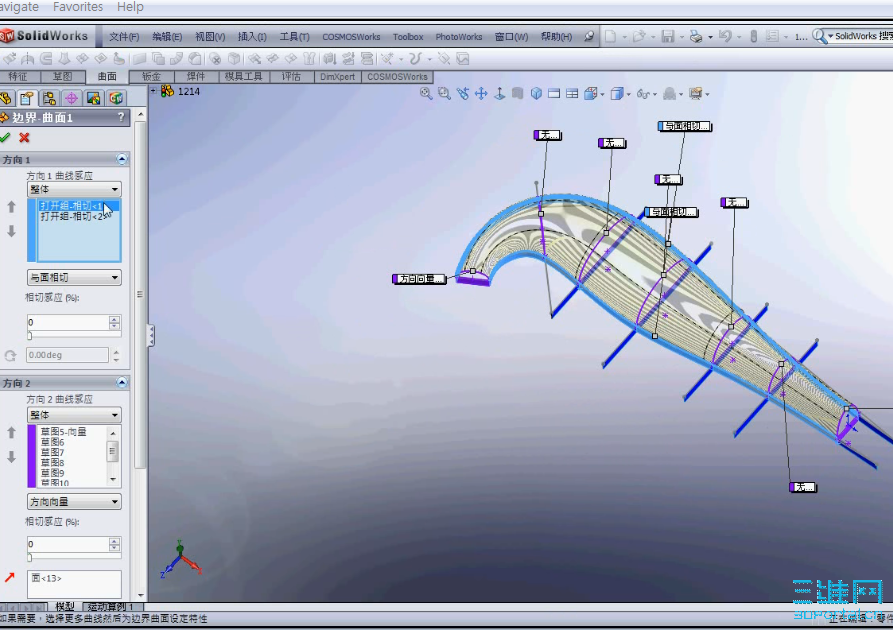Select the Pan view tool
This screenshot has height=630, width=893.
point(481,93)
